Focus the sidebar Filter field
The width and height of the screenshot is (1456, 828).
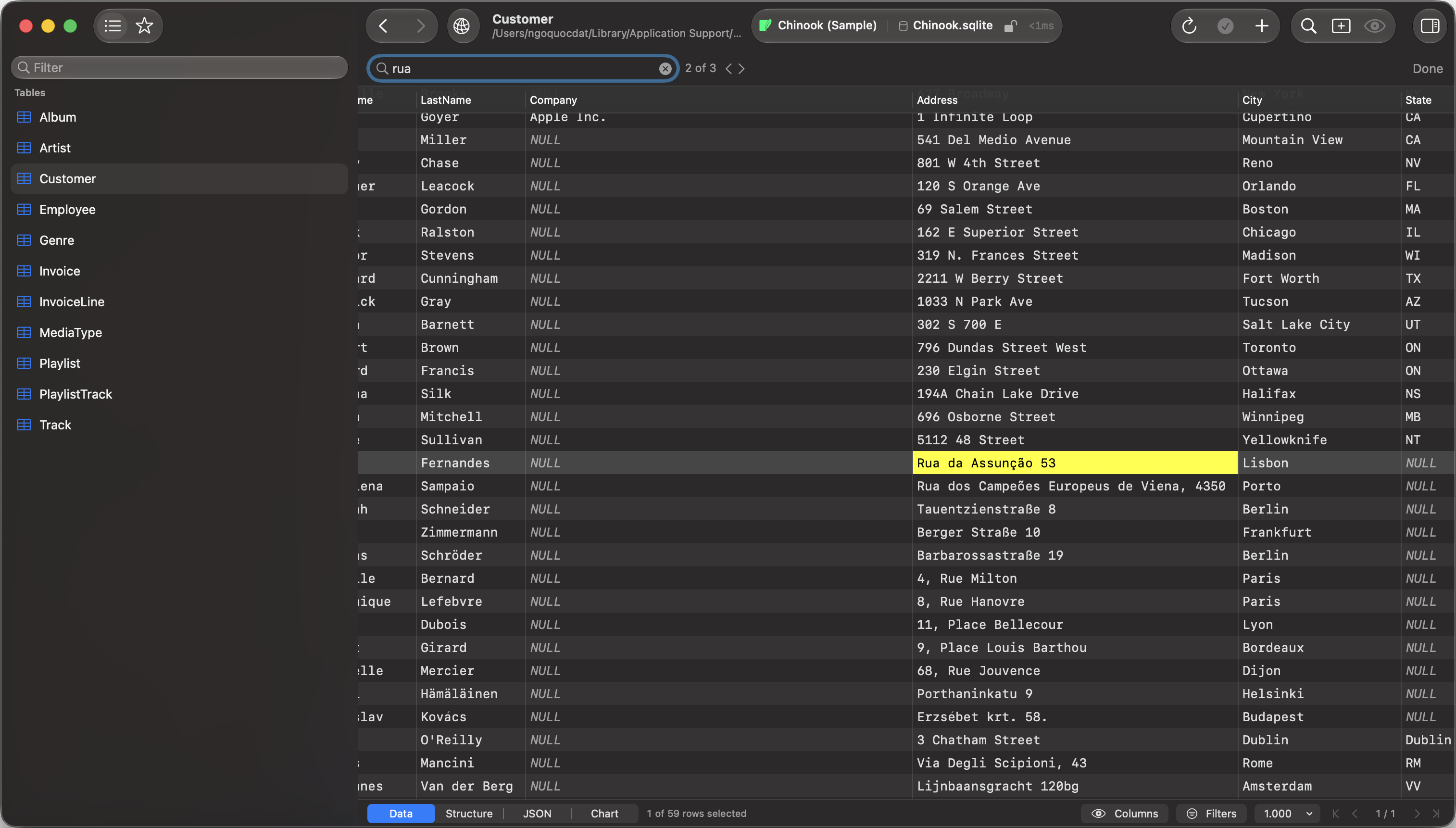coord(179,68)
